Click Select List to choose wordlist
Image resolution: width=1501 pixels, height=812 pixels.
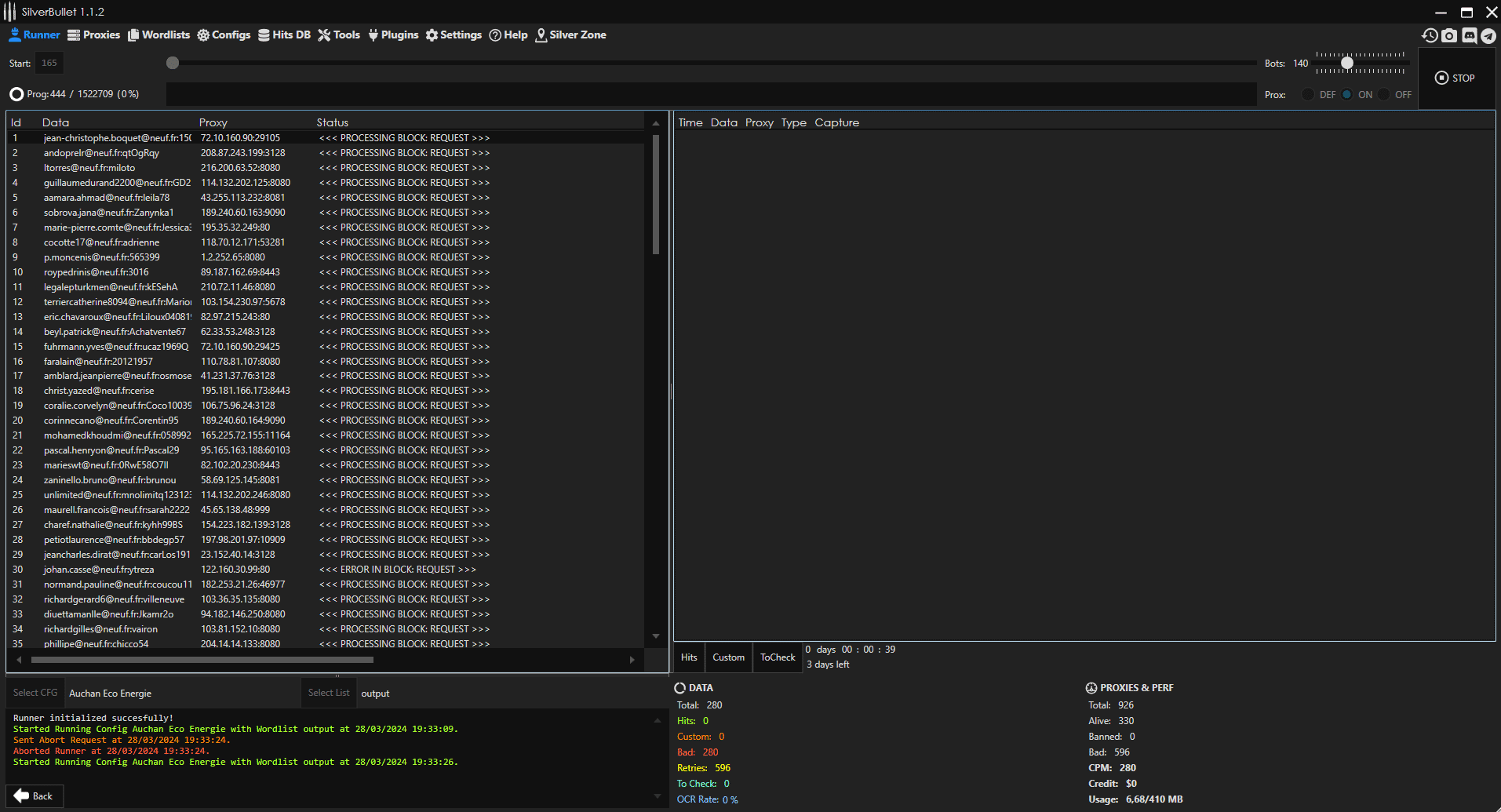coord(329,693)
